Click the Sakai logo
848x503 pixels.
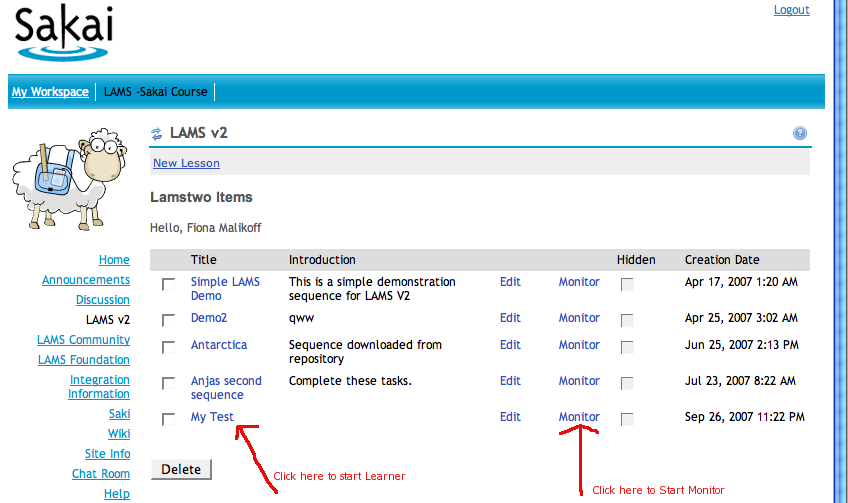[x=64, y=33]
